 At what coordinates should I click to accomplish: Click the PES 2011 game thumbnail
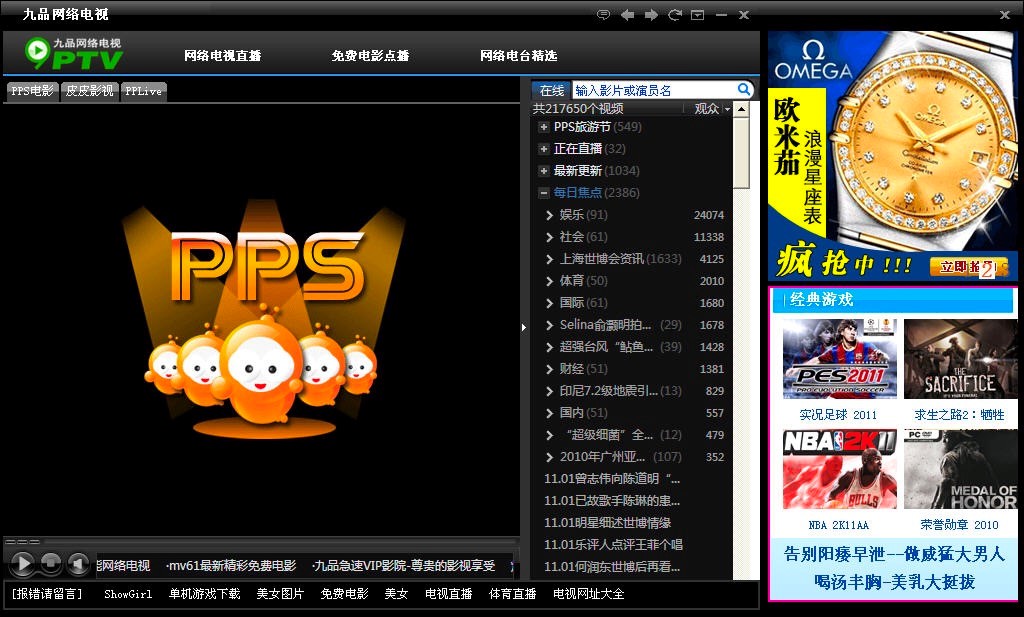tap(838, 359)
